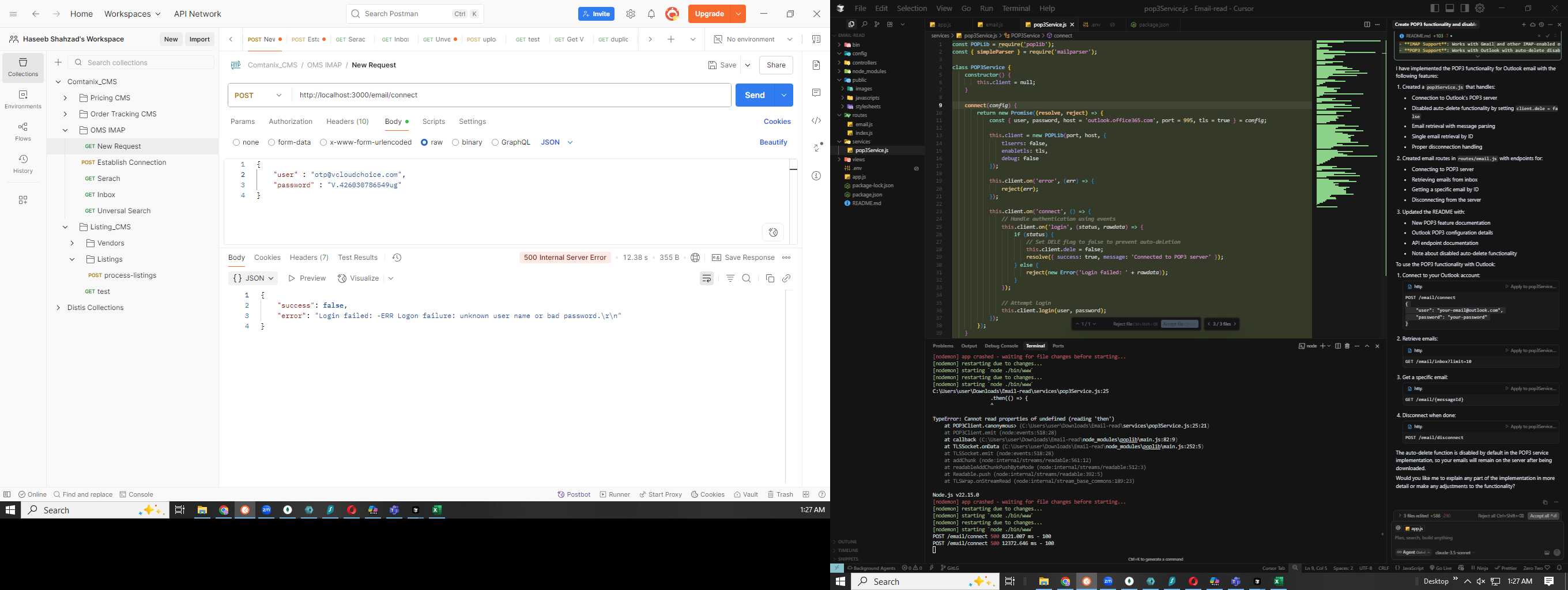Click the Cursor editor minimap

tap(1348, 124)
